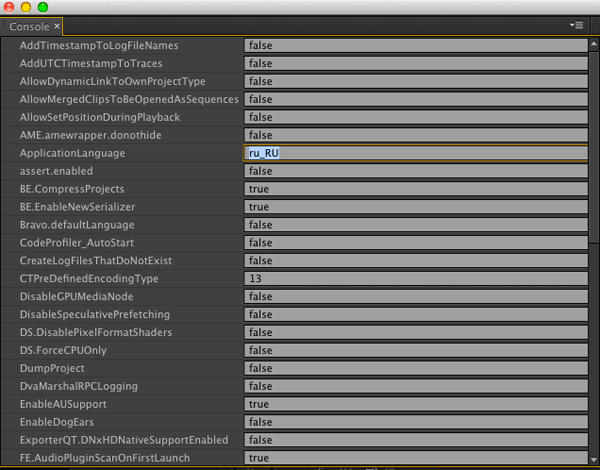Edit the Bravo.defaultLanguage value field
Viewport: 600px width, 470px height.
click(416, 225)
